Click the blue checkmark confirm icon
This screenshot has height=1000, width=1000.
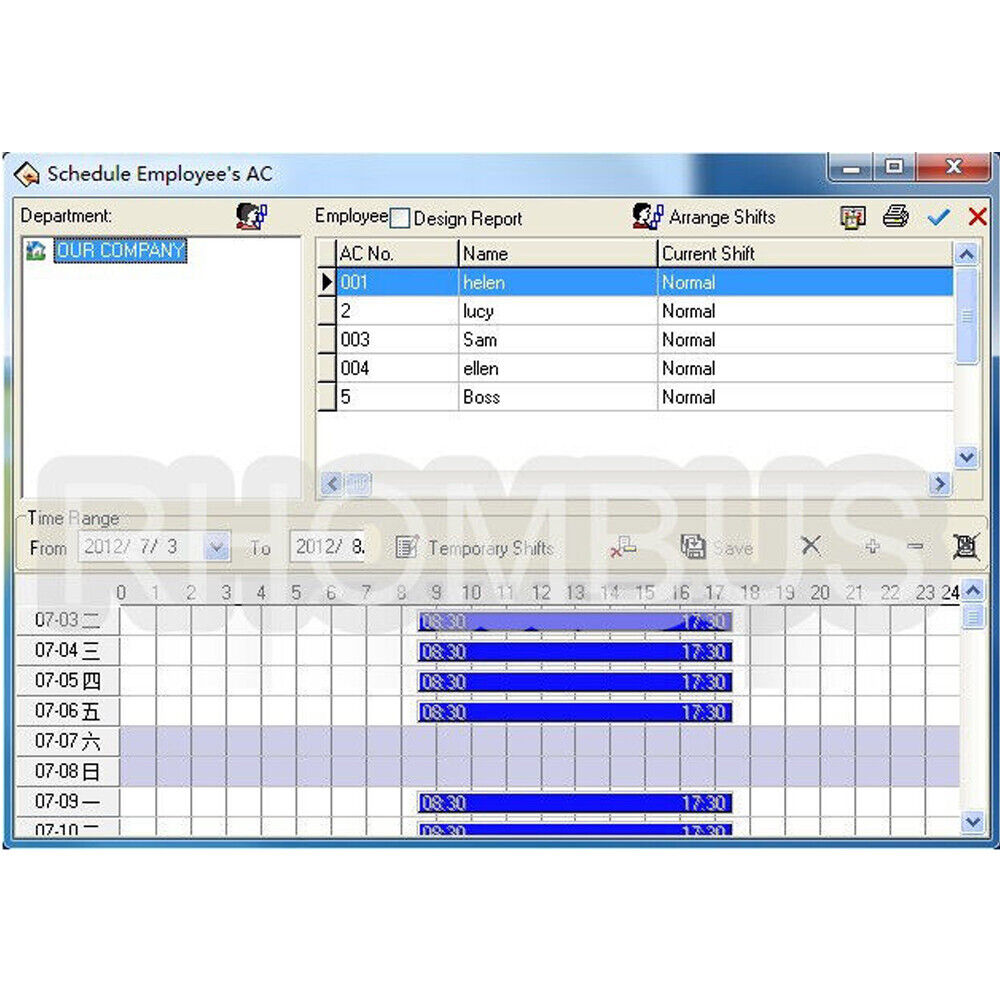click(938, 217)
